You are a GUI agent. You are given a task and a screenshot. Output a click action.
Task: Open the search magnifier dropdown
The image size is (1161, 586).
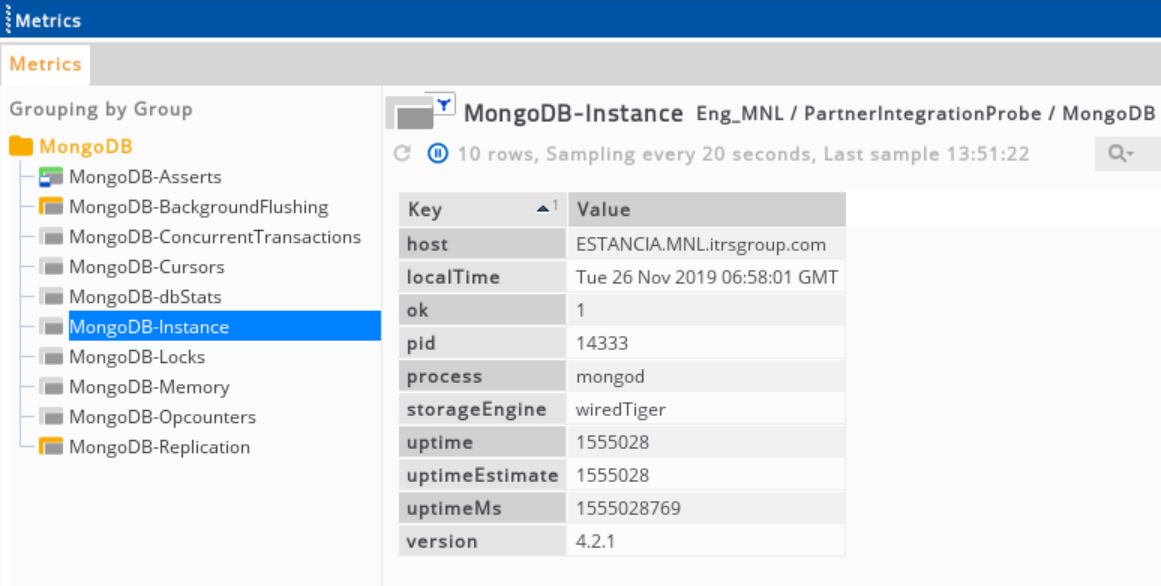[x=1122, y=154]
